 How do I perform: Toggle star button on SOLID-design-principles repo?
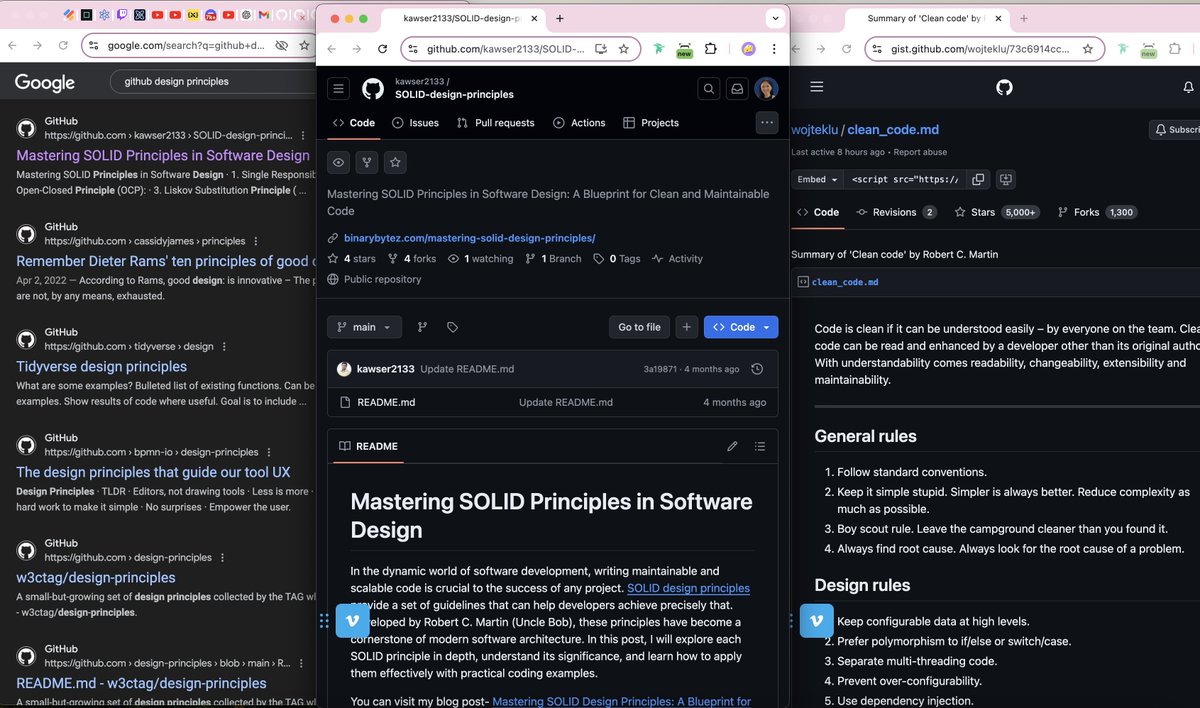point(395,162)
